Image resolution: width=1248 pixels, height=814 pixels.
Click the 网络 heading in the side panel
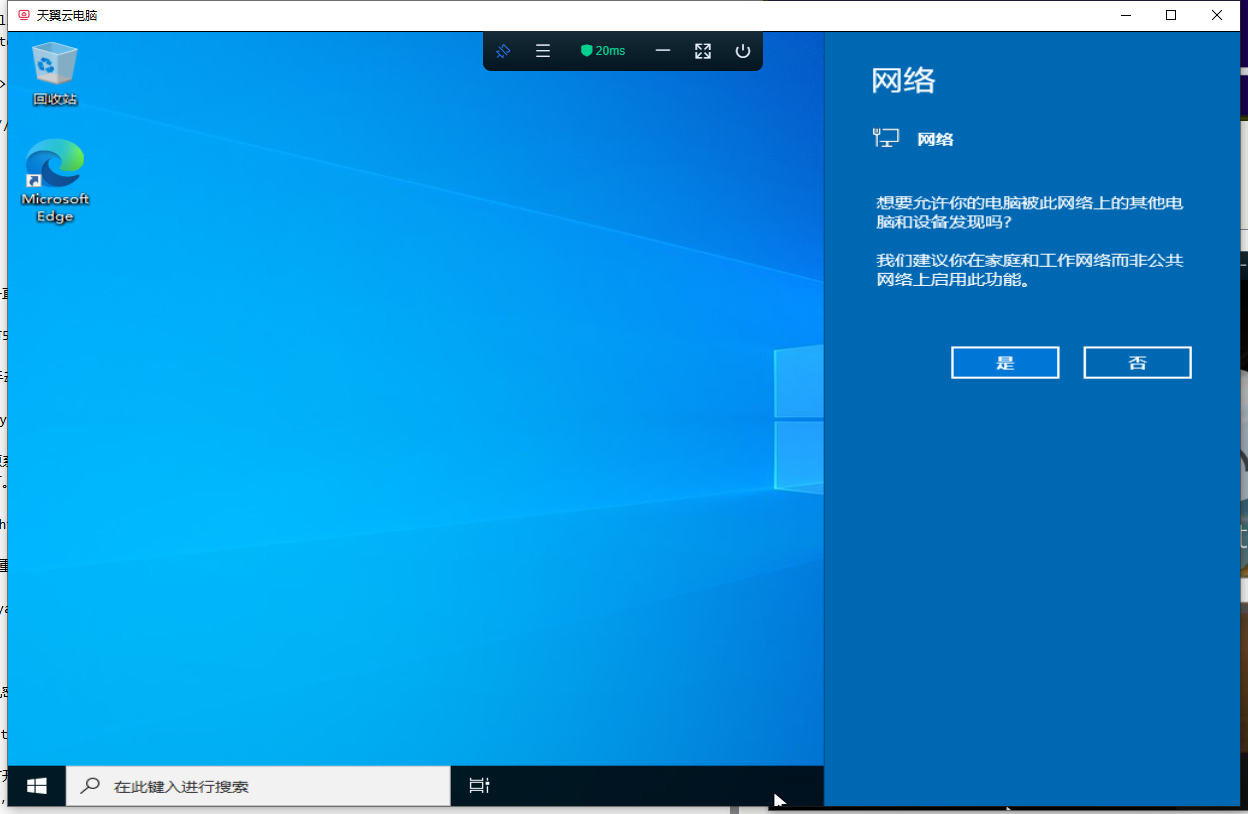click(x=903, y=81)
